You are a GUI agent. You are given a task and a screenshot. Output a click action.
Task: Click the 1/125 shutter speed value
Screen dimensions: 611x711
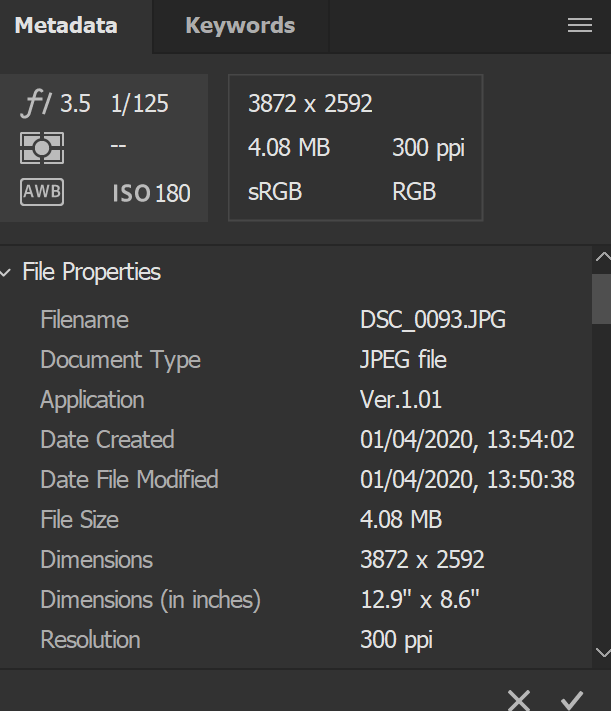pos(140,104)
